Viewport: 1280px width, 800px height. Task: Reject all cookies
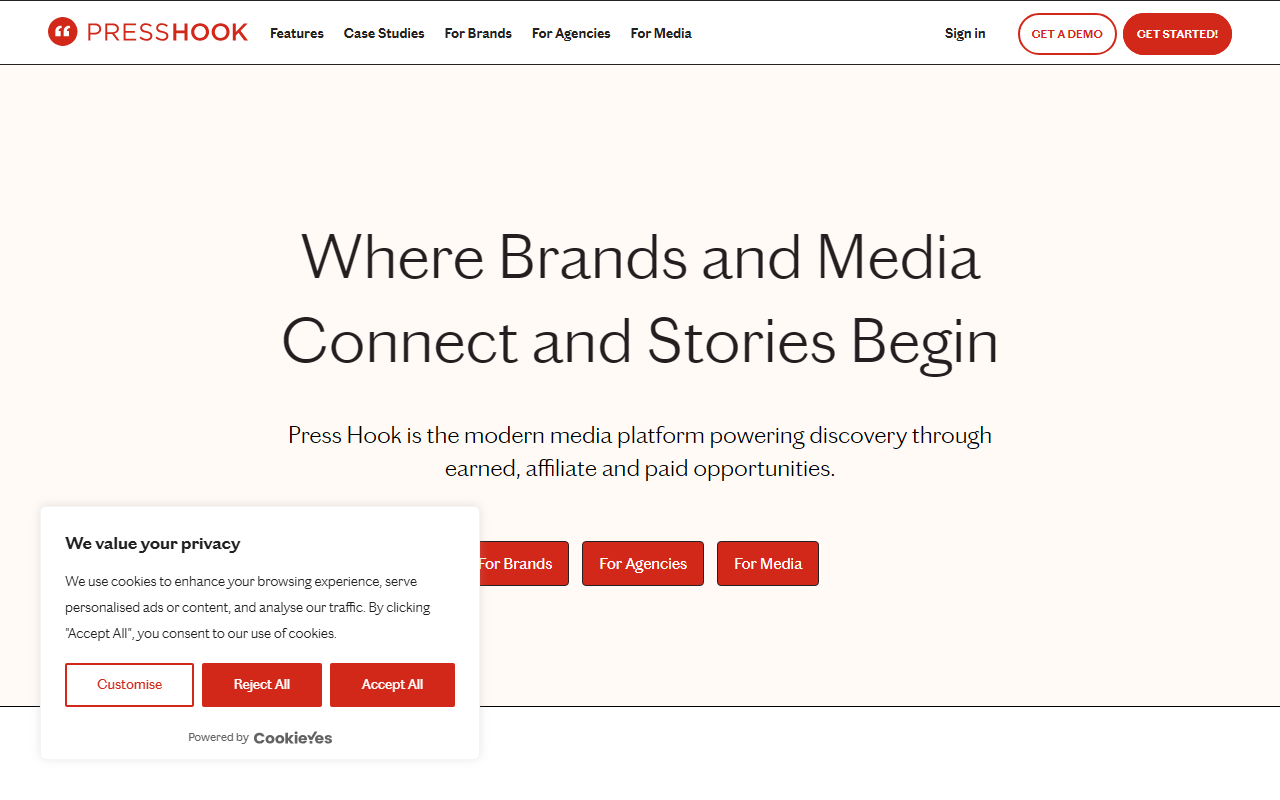262,685
